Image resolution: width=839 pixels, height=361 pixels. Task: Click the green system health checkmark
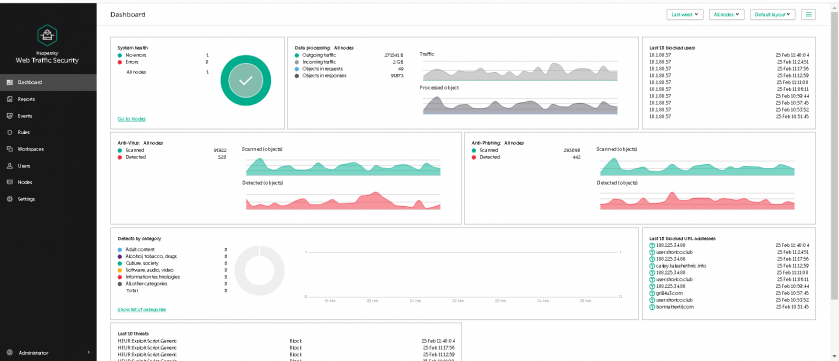(246, 81)
